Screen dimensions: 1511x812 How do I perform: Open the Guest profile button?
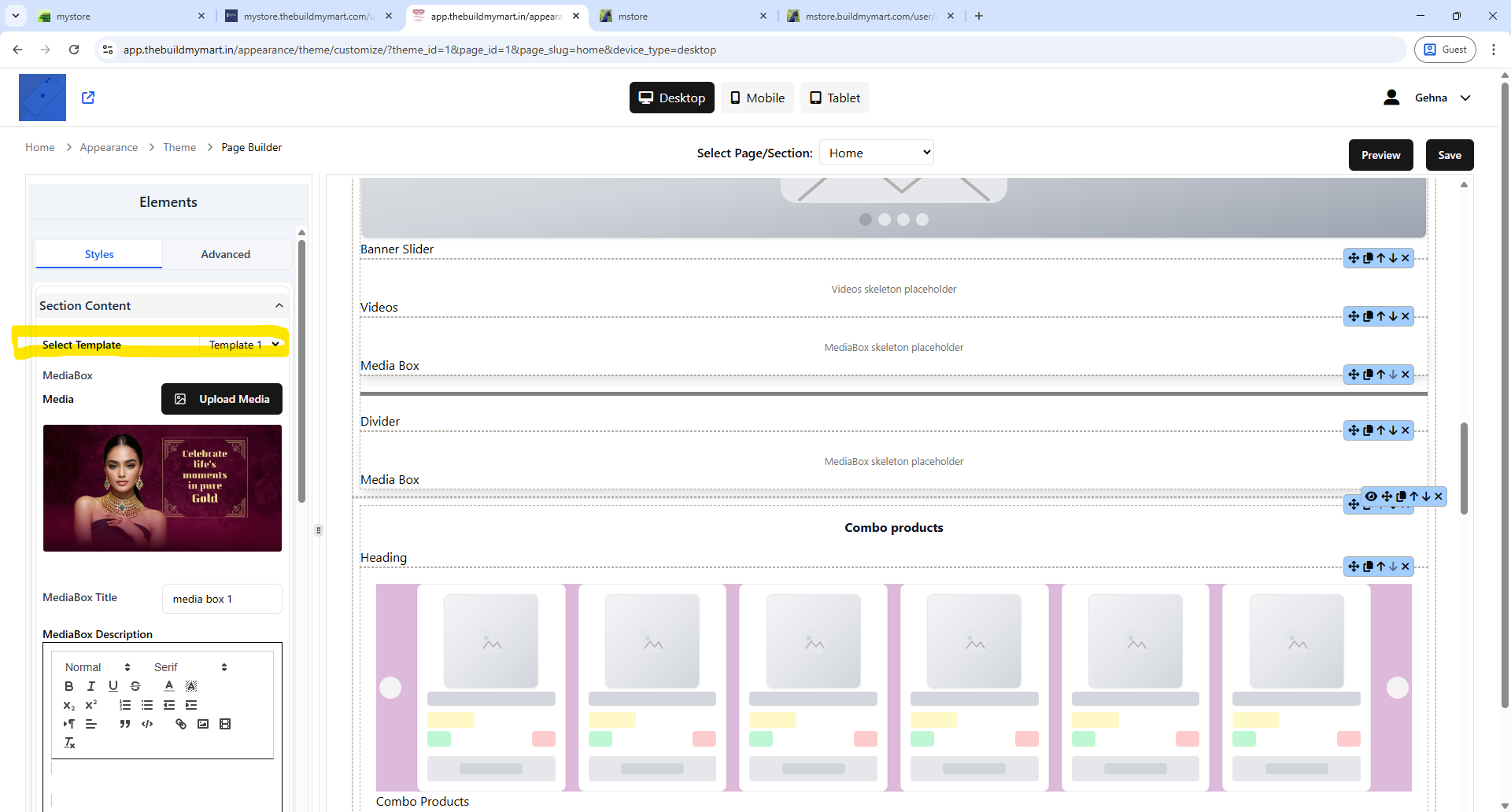(x=1445, y=50)
